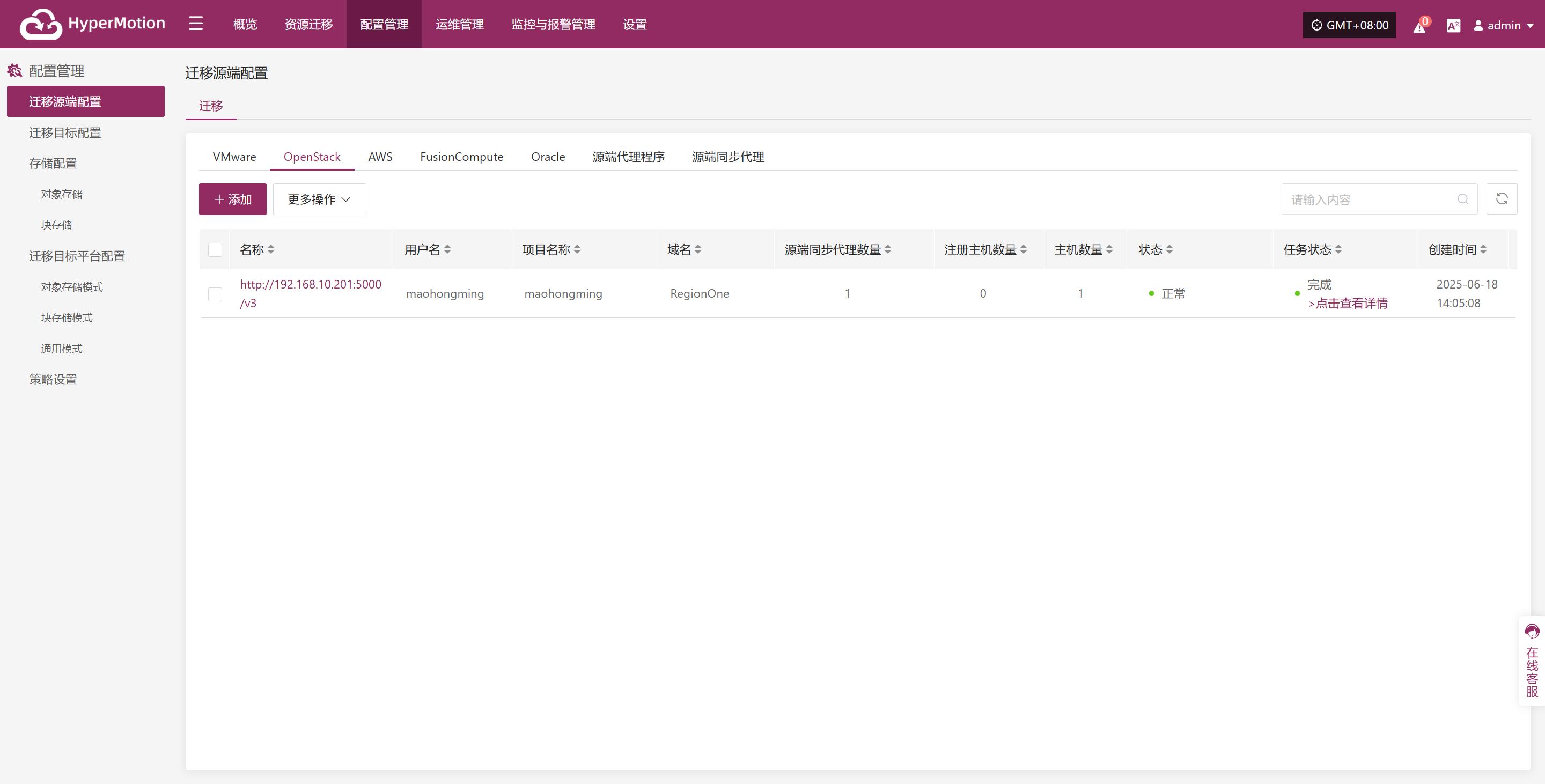1545x784 pixels.
Task: Toggle the select-all header checkbox
Action: point(215,249)
